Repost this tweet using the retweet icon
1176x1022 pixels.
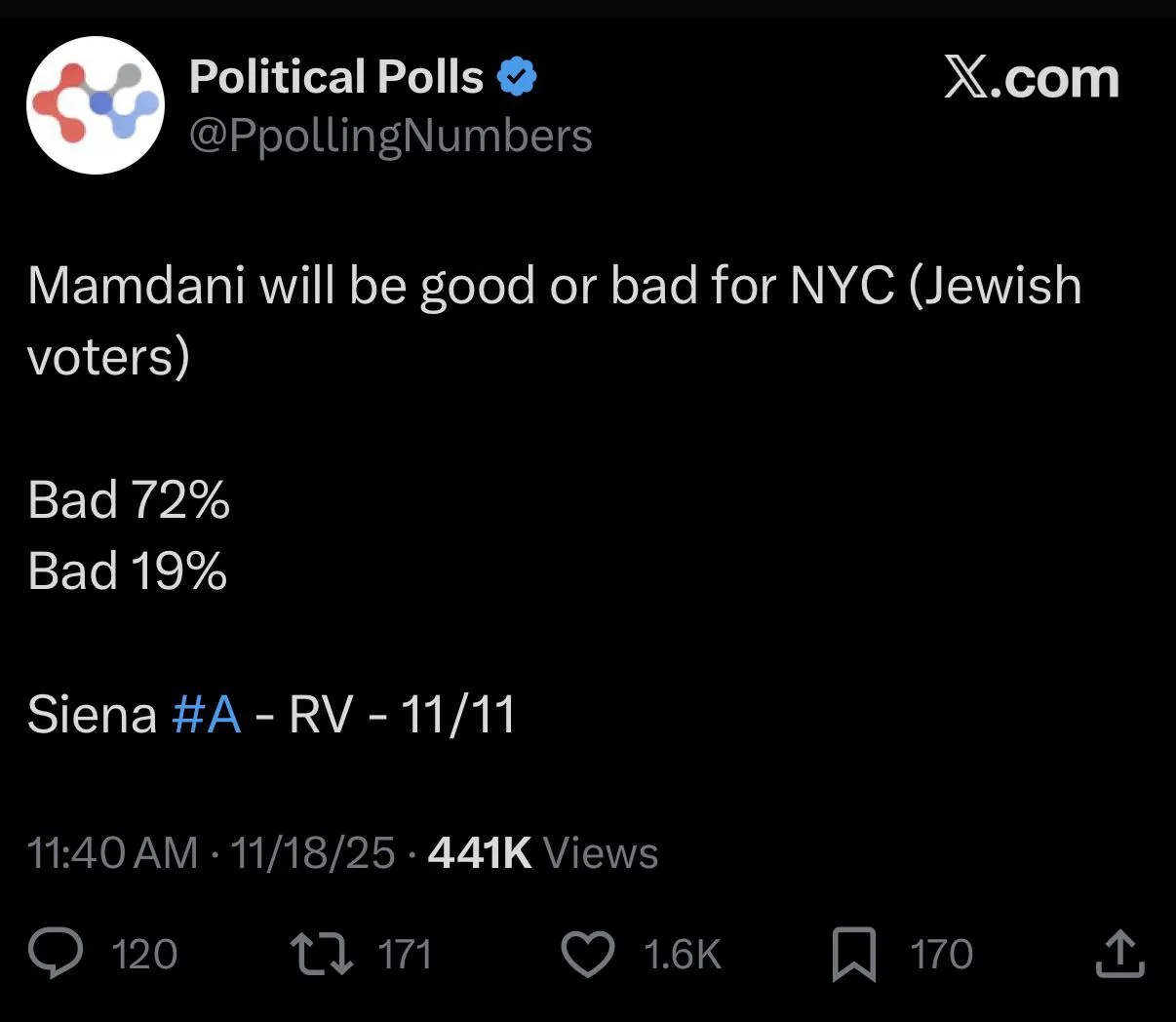(x=322, y=953)
